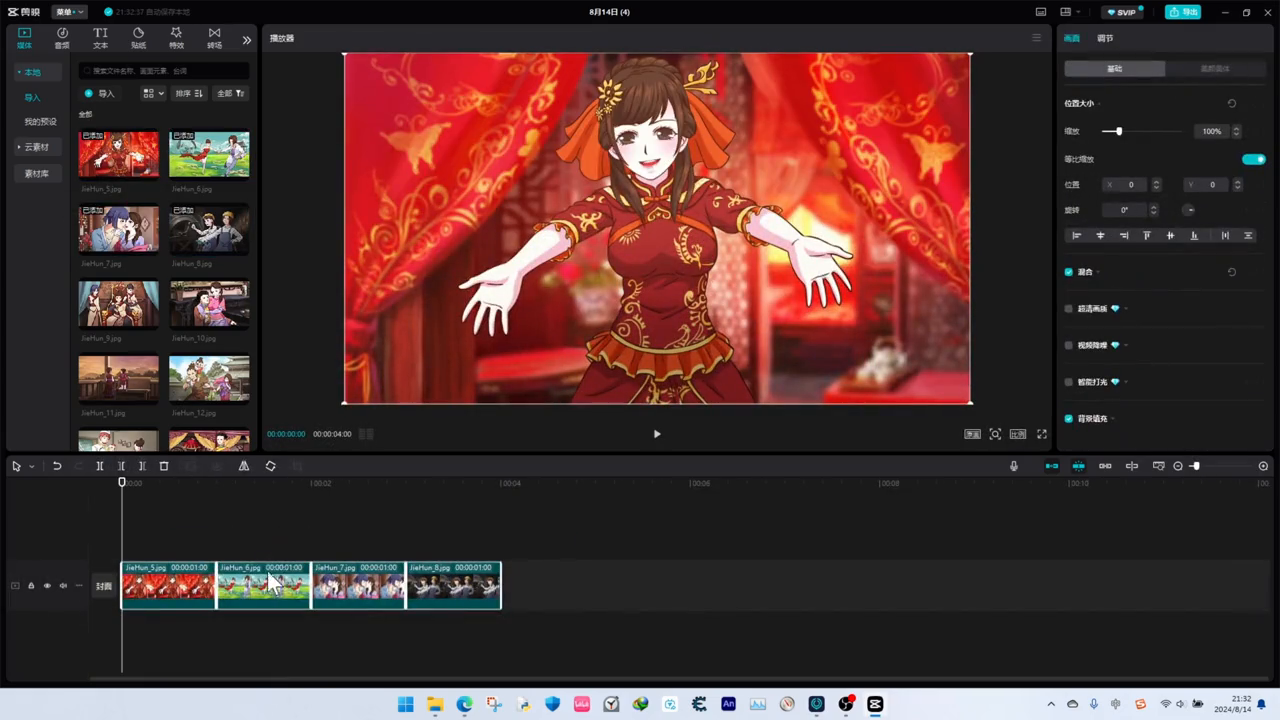The height and width of the screenshot is (720, 1280).
Task: Lock the main video track
Action: (x=31, y=586)
